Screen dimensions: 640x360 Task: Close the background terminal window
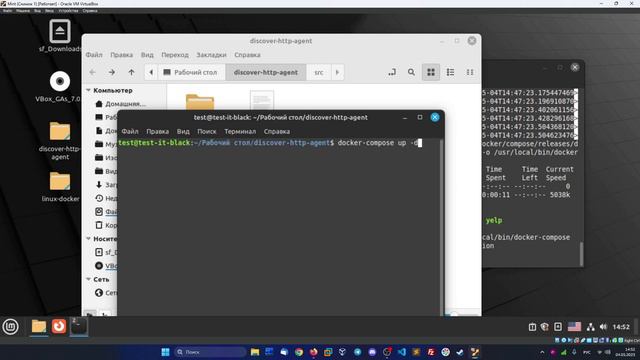click(575, 67)
